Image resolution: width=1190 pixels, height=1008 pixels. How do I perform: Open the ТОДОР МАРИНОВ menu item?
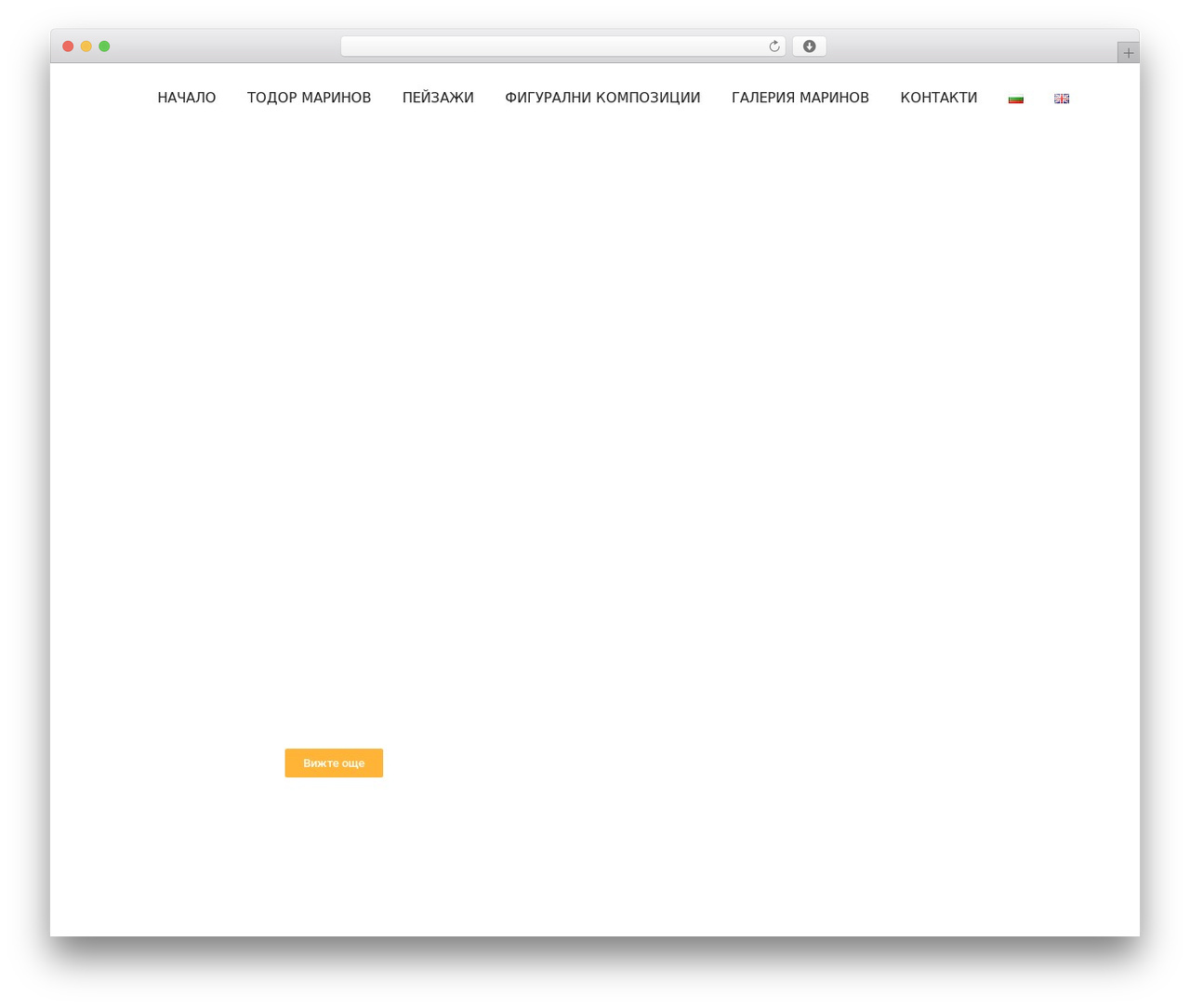(309, 98)
